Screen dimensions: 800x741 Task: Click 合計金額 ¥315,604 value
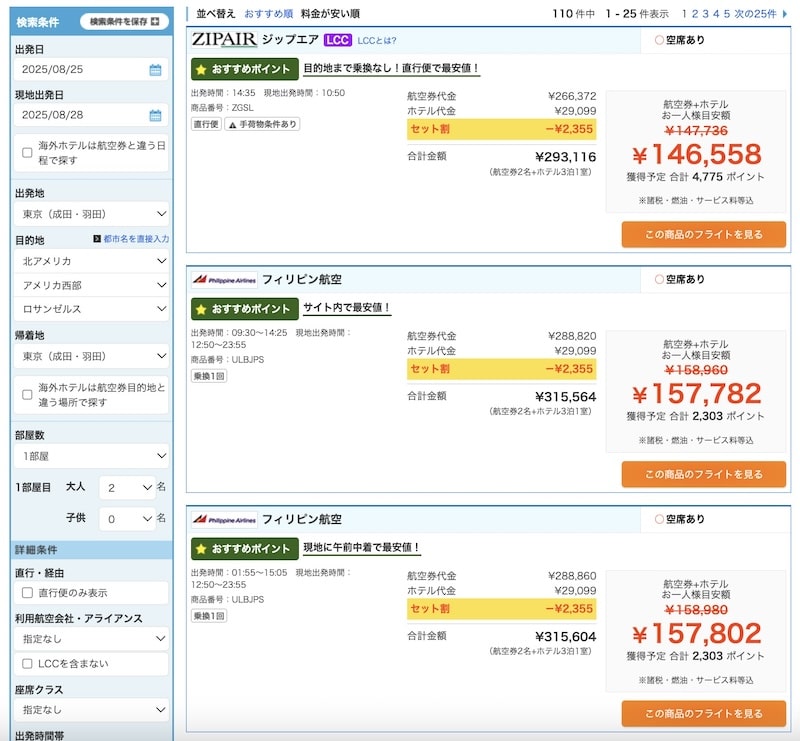[565, 636]
